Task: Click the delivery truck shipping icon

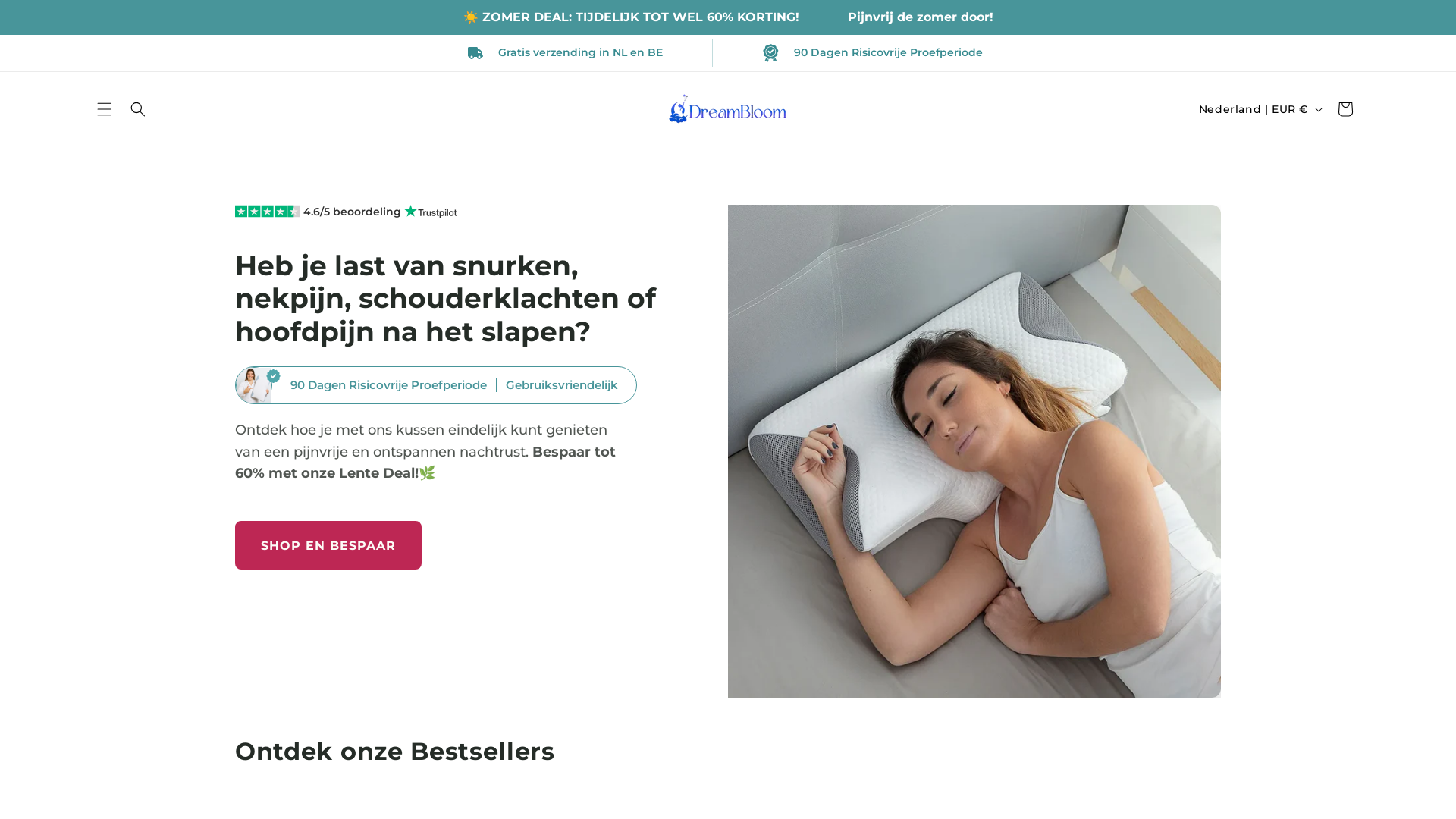Action: [x=475, y=53]
